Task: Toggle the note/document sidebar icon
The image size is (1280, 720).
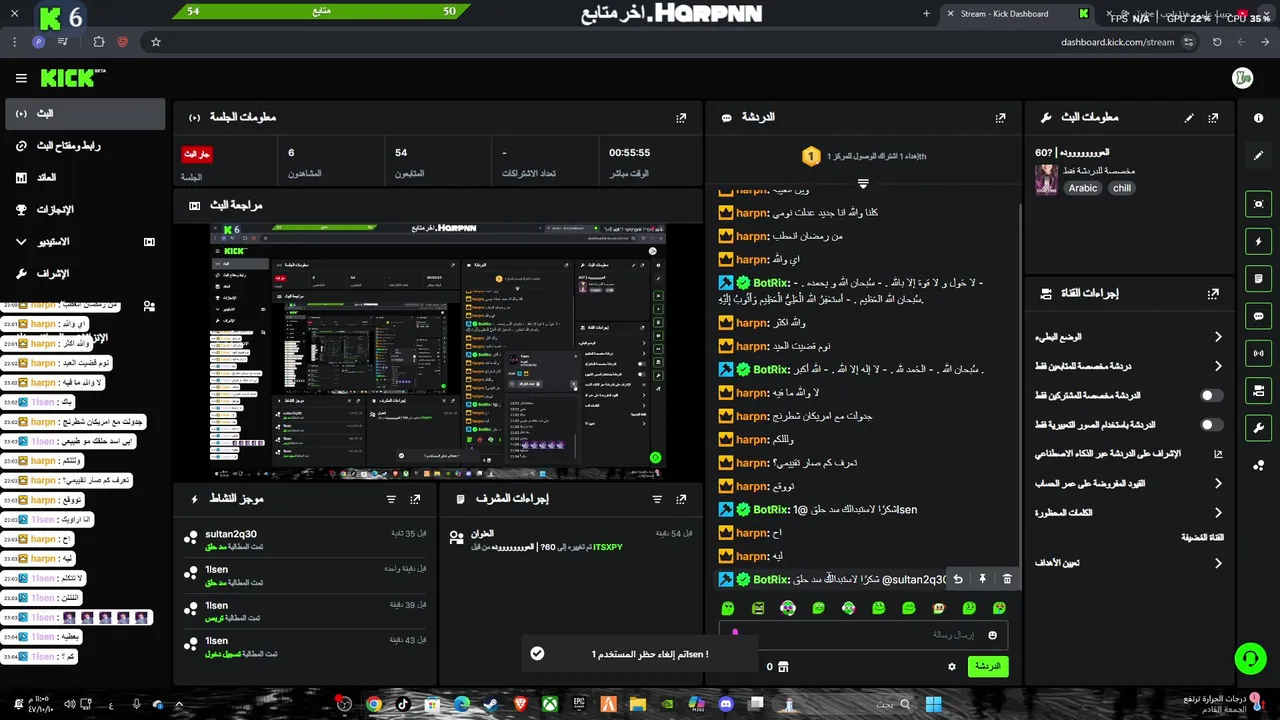Action: pyautogui.click(x=1258, y=278)
